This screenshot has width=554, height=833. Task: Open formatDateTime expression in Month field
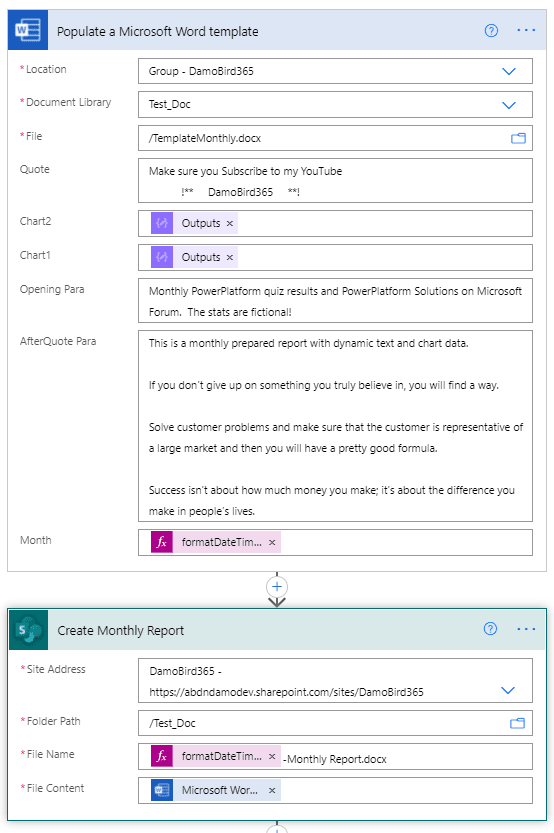(215, 542)
